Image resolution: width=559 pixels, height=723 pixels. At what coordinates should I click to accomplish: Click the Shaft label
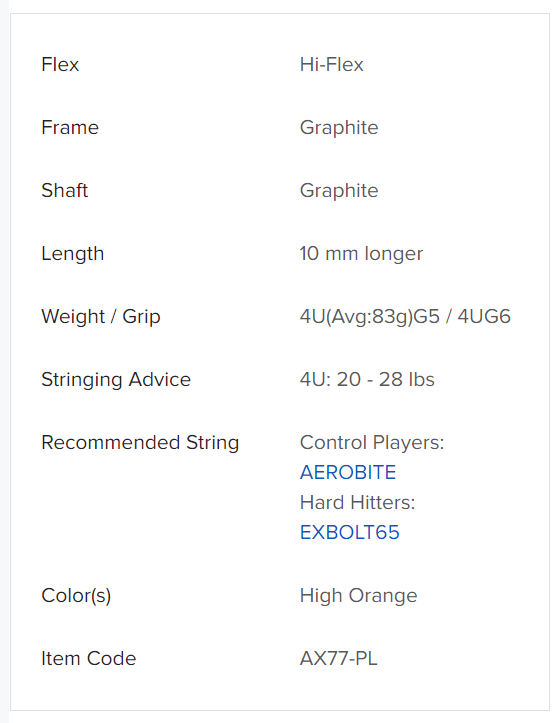(x=65, y=190)
